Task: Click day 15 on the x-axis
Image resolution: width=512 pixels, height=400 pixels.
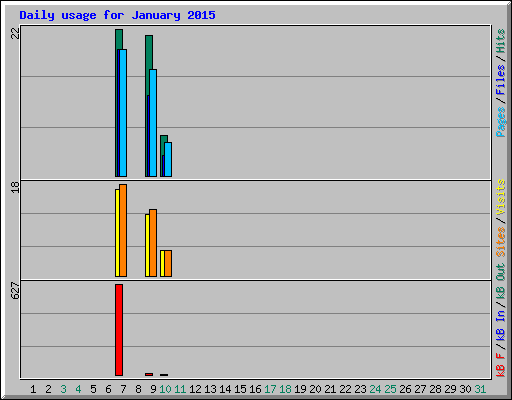Action: [240, 389]
